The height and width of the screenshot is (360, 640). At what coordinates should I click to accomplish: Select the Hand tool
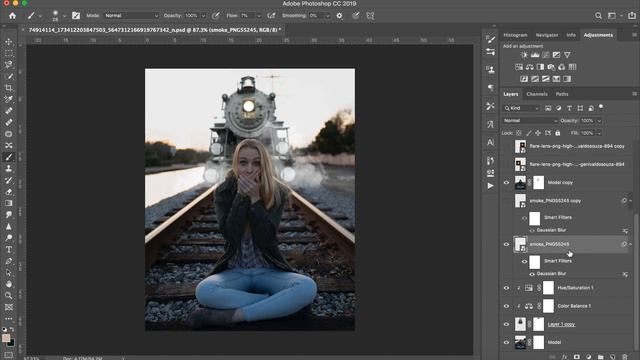pos(9,284)
